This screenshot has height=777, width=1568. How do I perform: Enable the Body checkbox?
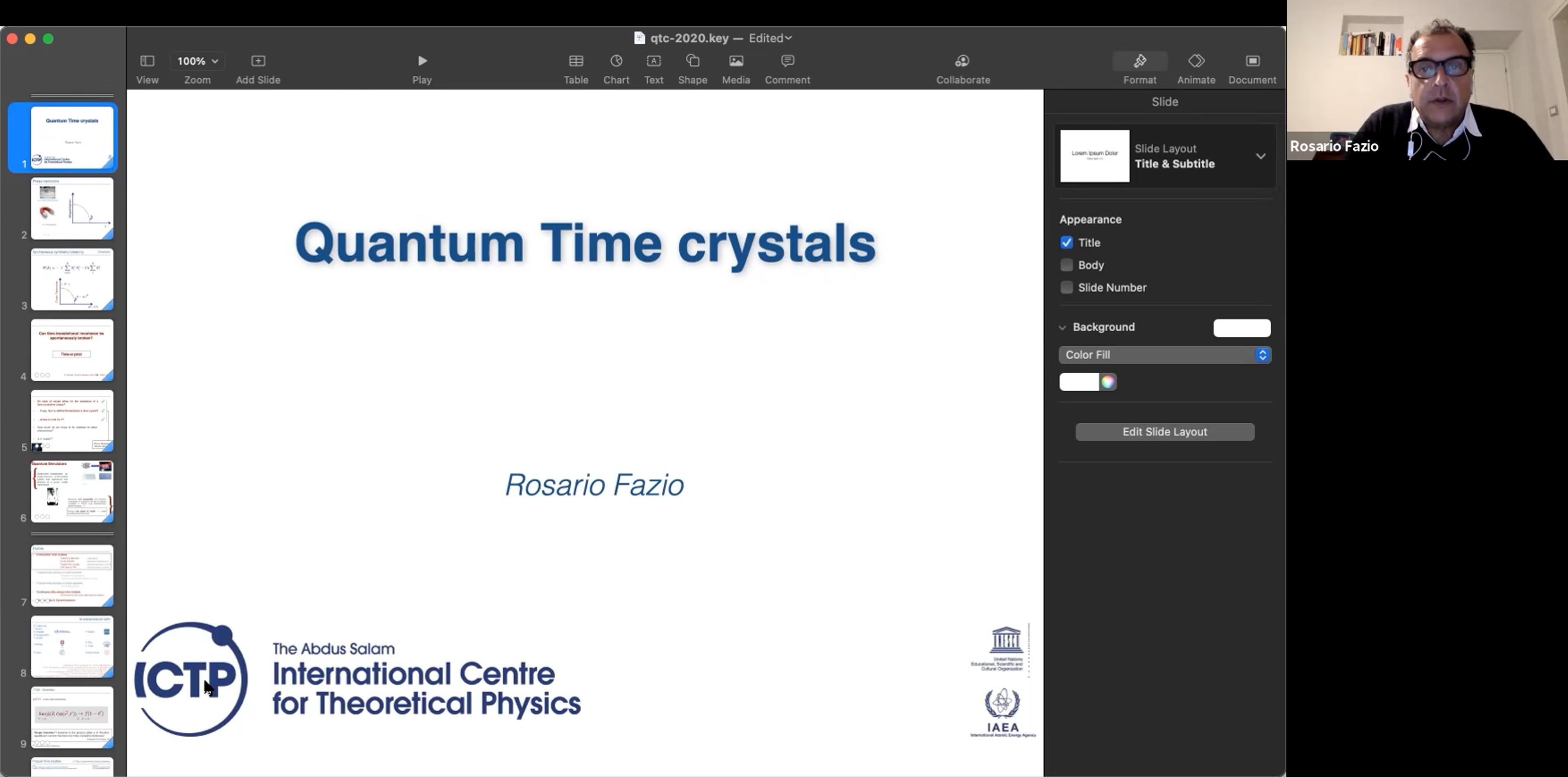pos(1067,265)
